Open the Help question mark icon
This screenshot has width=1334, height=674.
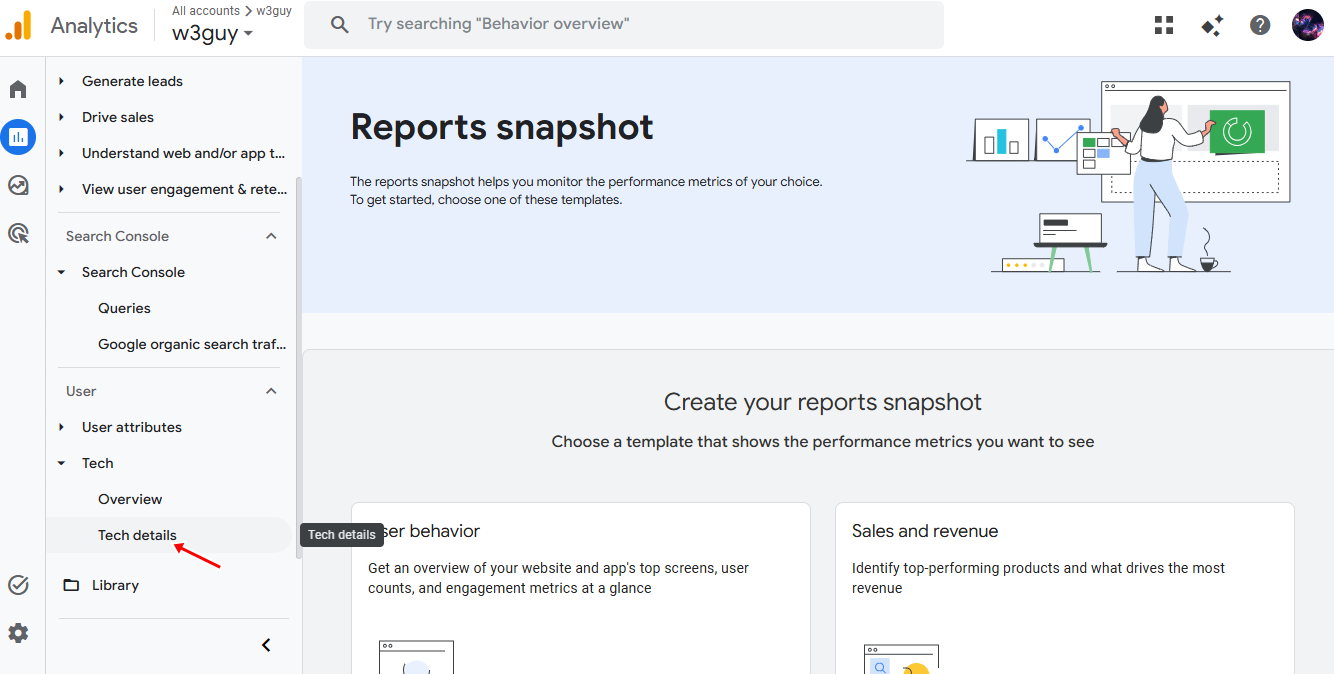coord(1260,25)
